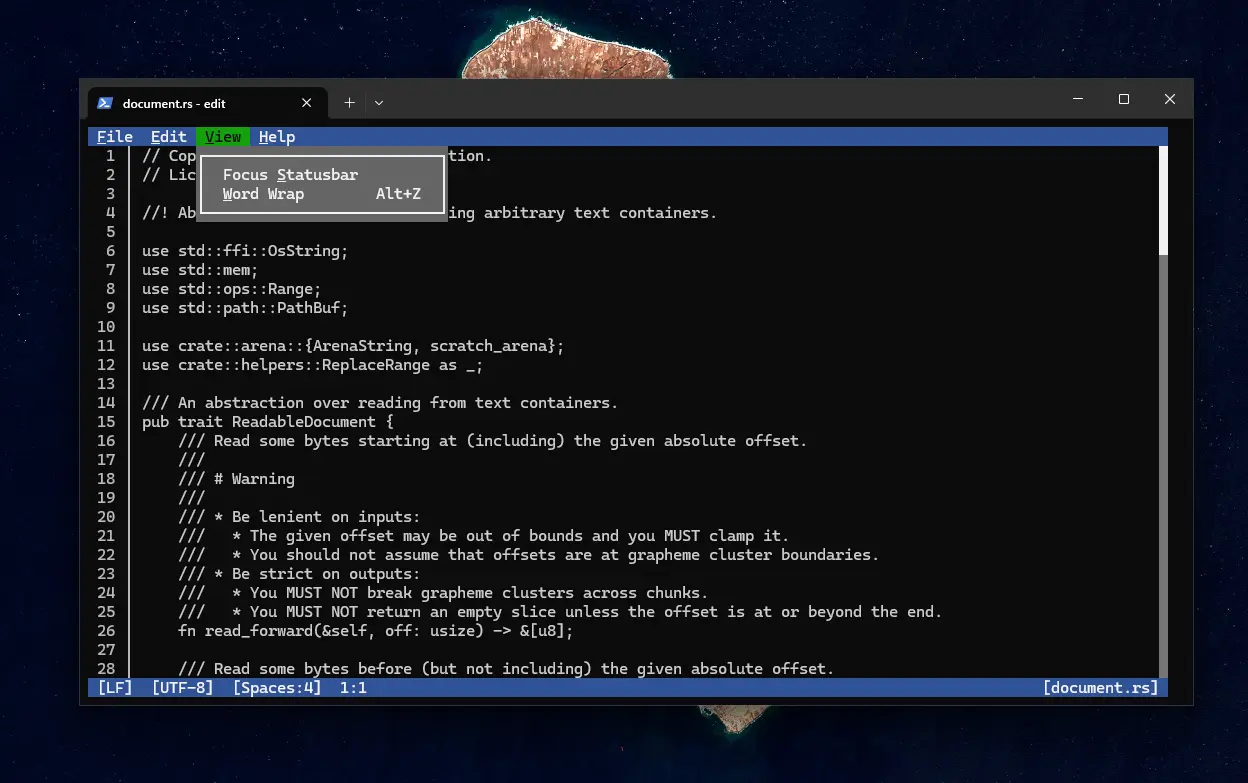The image size is (1248, 783).
Task: Maximize the terminal window
Action: click(1123, 99)
